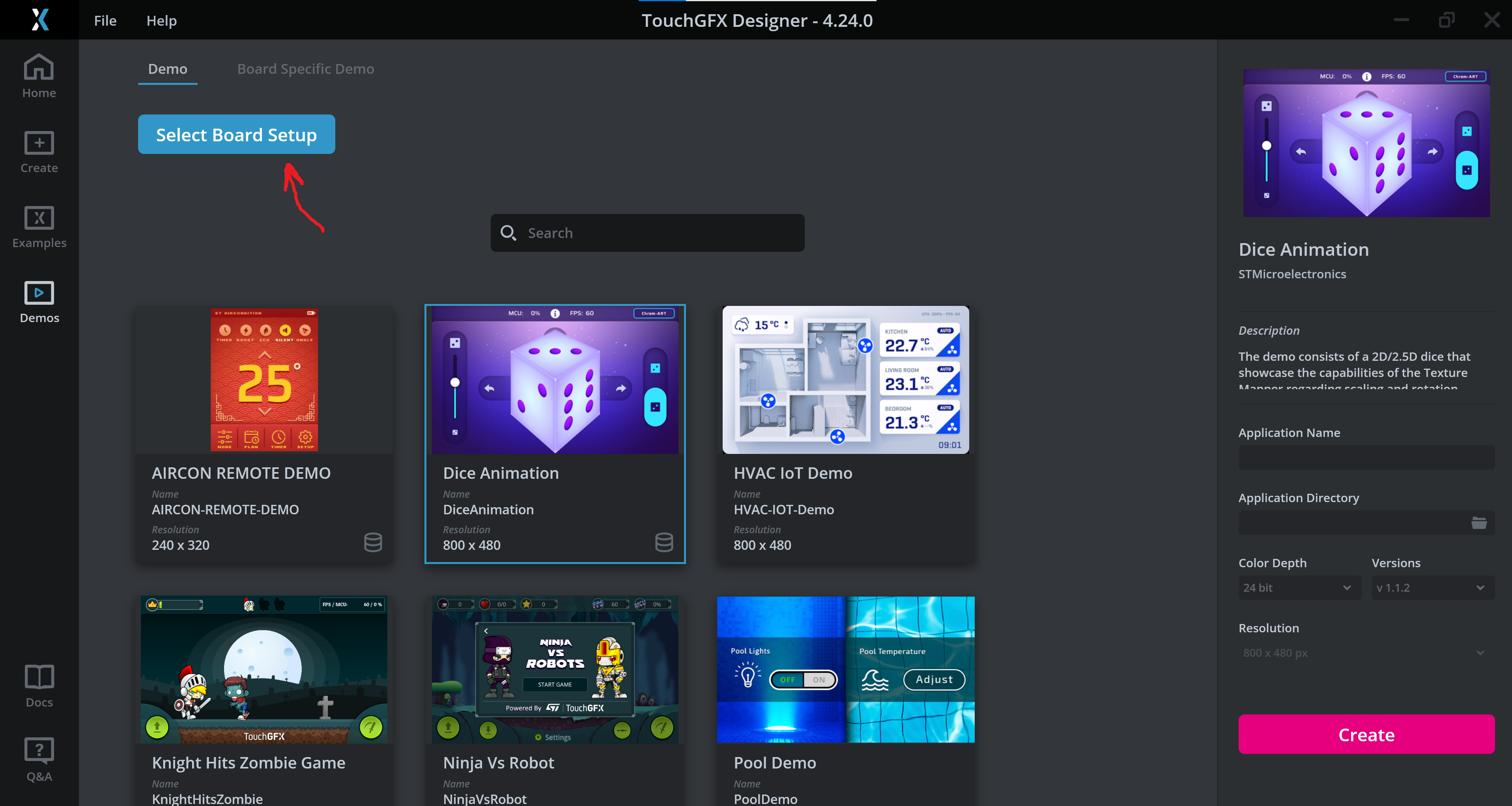
Task: Click the pink Create button
Action: tap(1366, 734)
